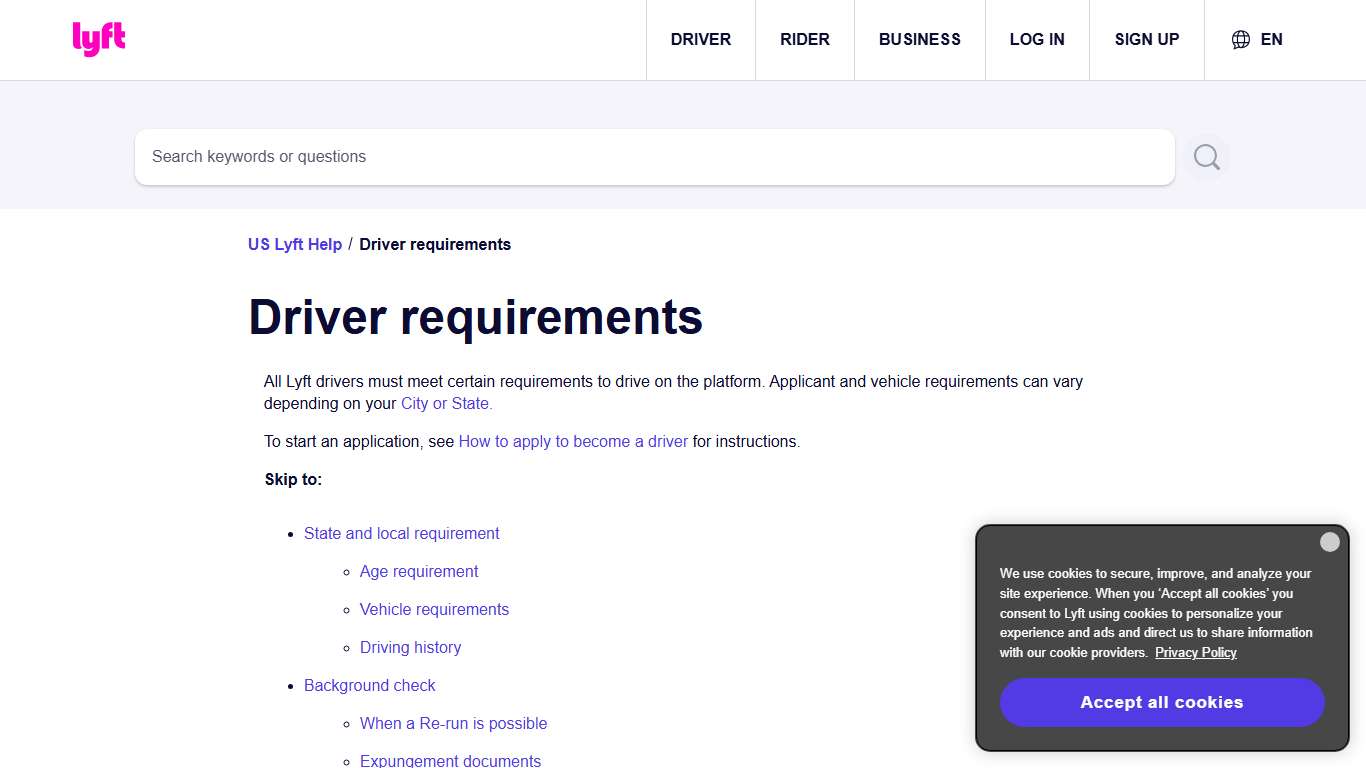The image size is (1366, 768).
Task: Navigate to US Lyft Help breadcrumb
Action: [294, 244]
